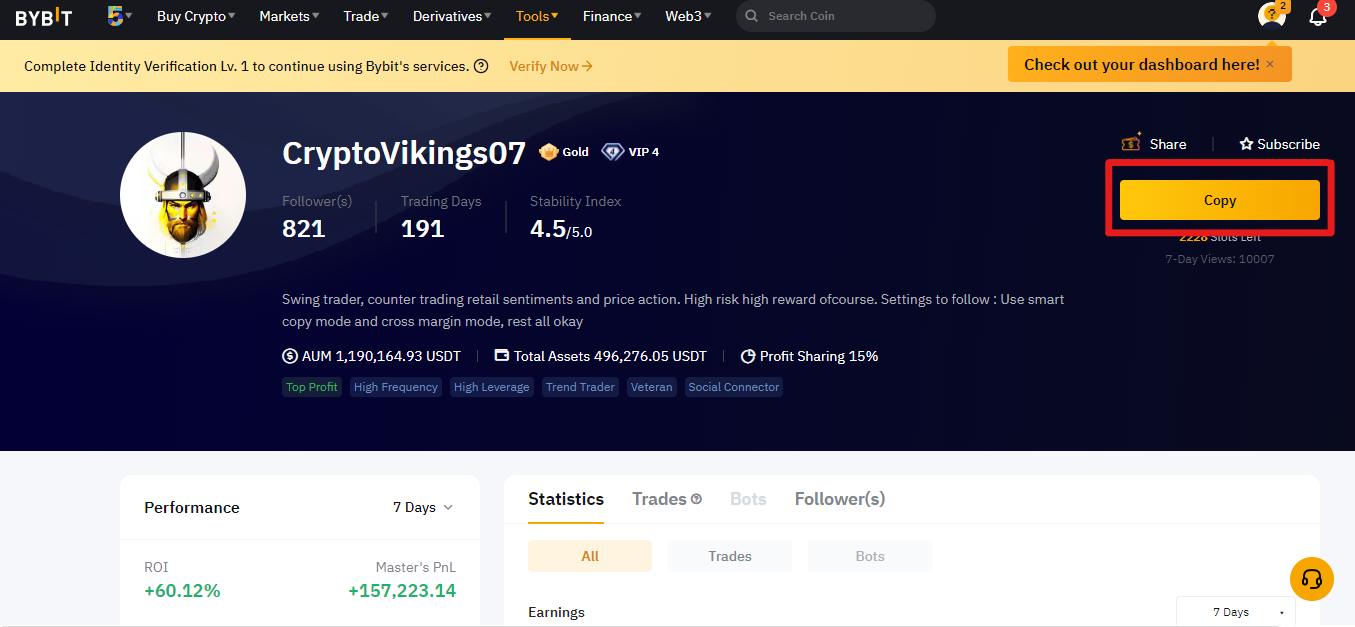The image size is (1355, 627).
Task: Expand the Buy Crypto menu
Action: [196, 16]
